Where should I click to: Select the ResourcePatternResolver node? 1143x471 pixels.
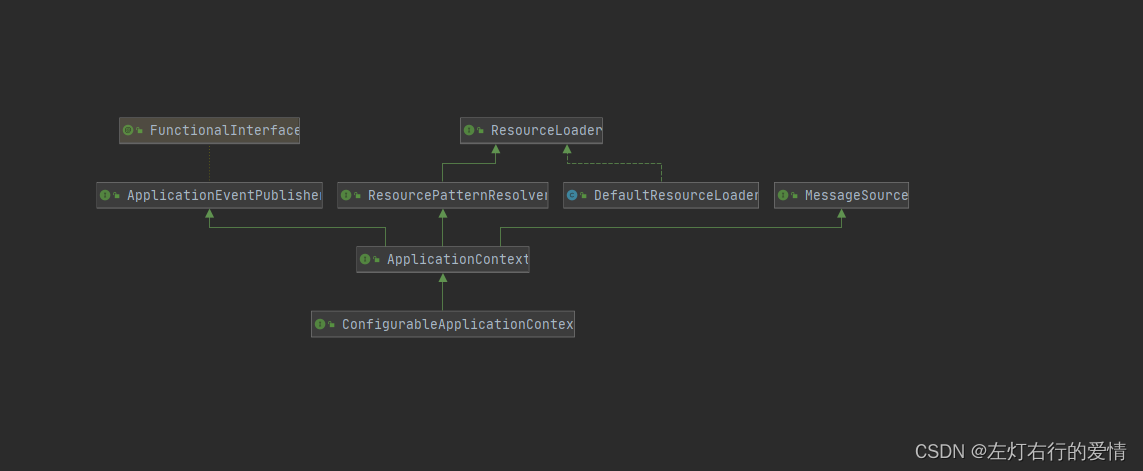pos(442,195)
